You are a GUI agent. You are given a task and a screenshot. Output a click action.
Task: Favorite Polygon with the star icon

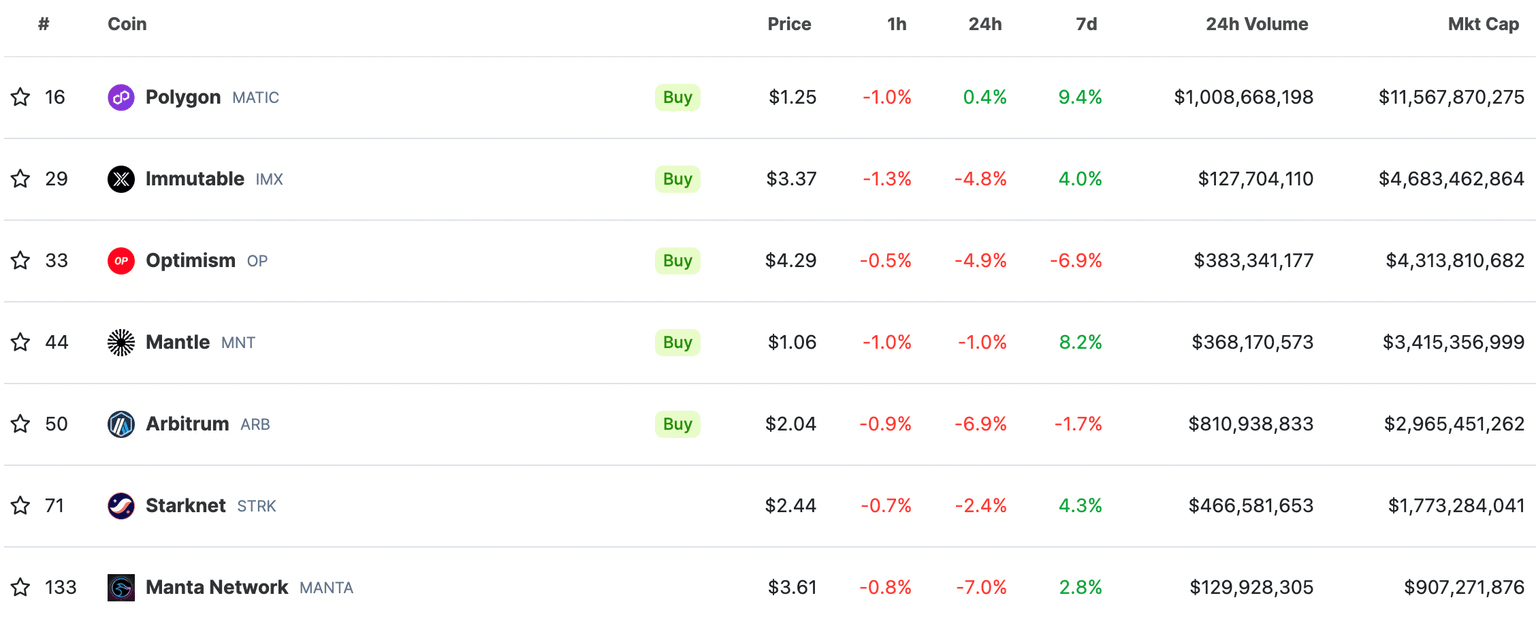tap(20, 97)
